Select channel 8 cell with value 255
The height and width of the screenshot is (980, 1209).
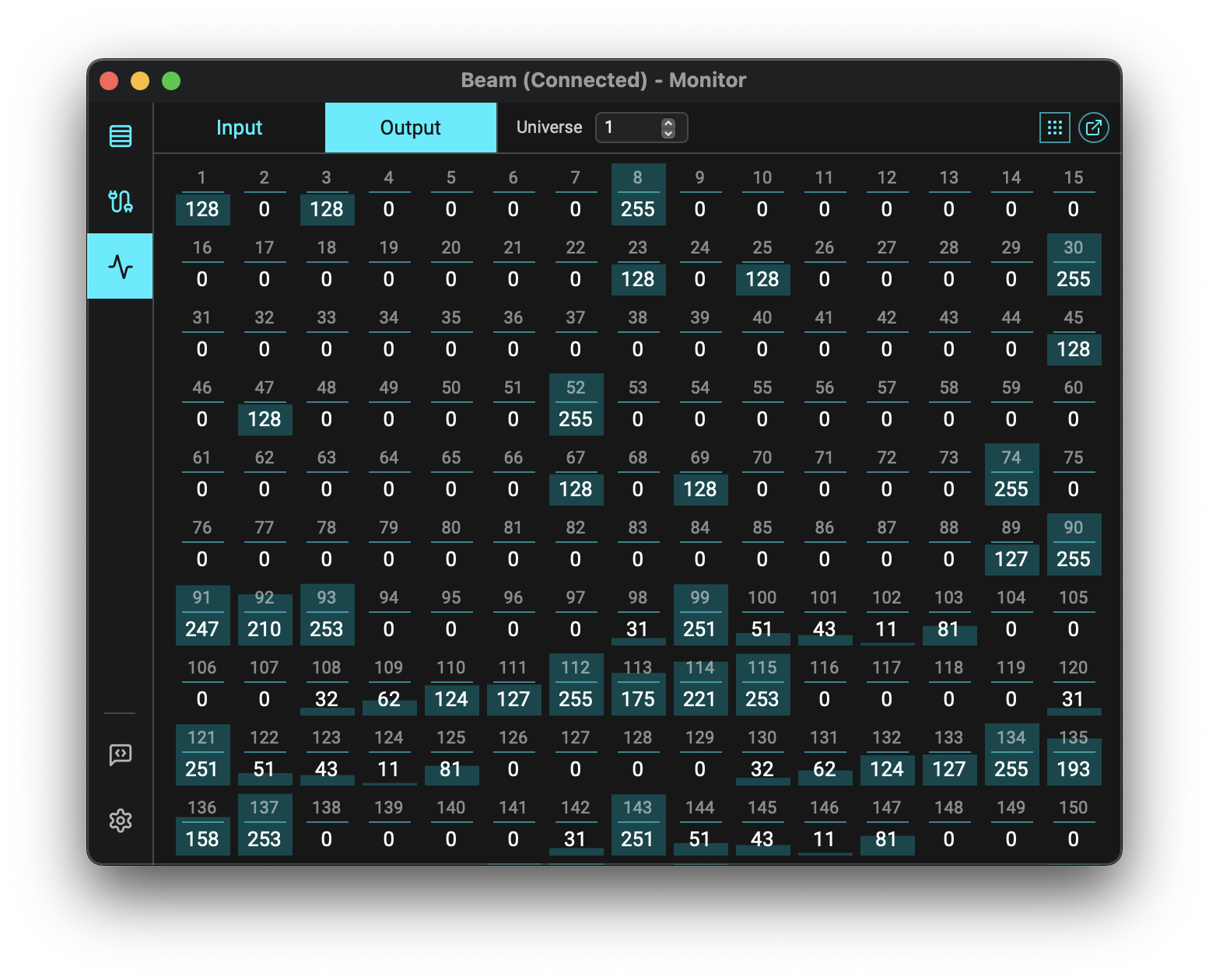638,194
